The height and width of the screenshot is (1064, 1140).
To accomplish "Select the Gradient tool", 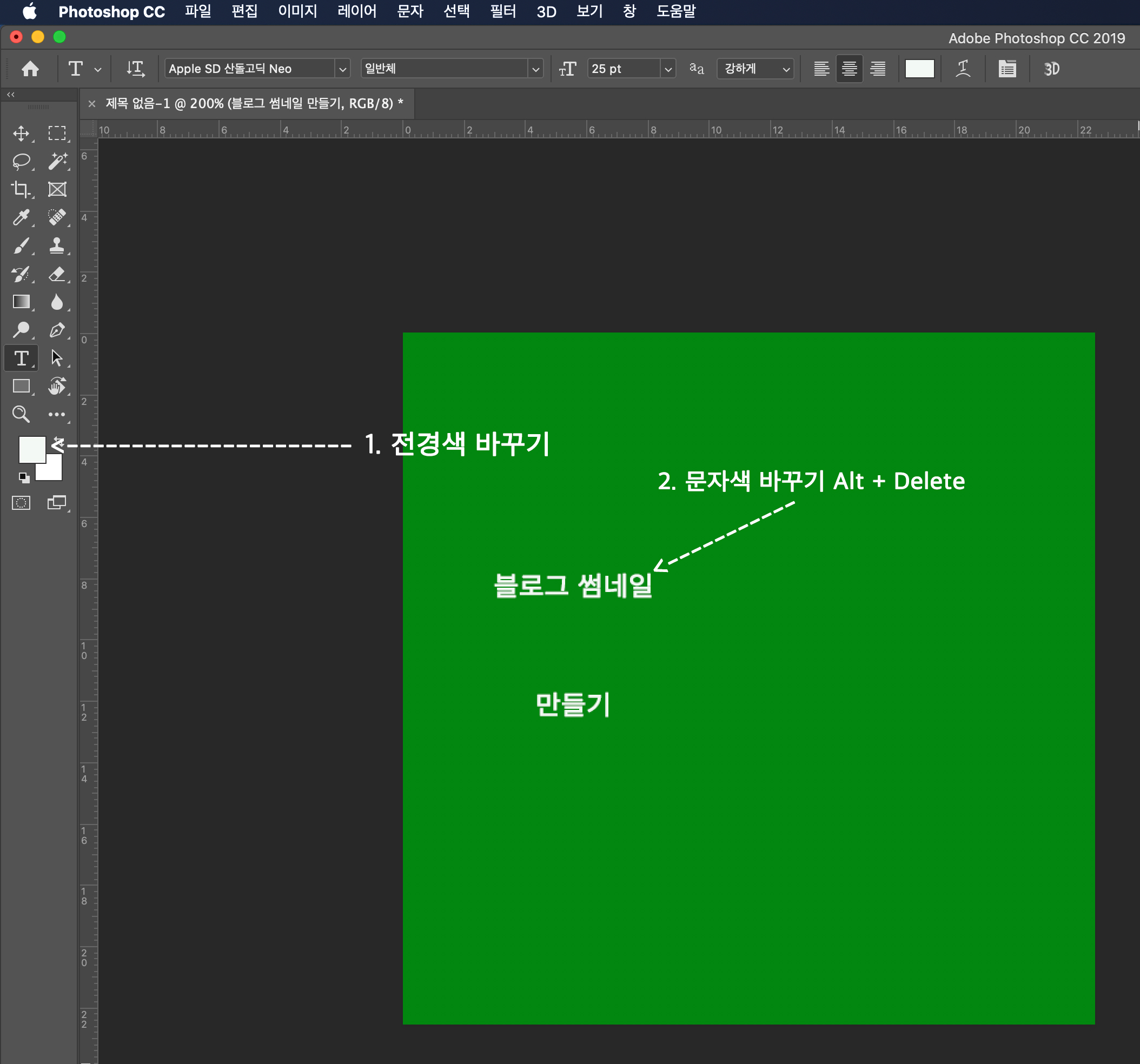I will coord(21,302).
